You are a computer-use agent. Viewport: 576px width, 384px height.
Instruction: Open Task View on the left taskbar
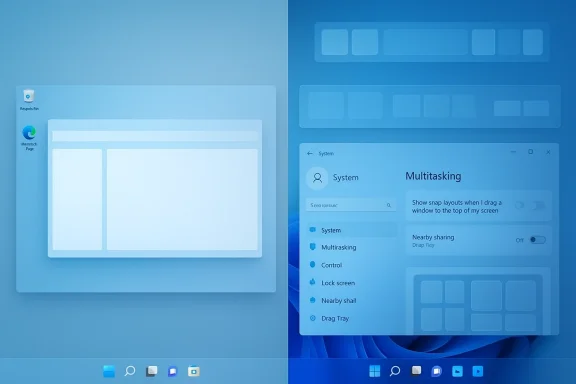(151, 371)
